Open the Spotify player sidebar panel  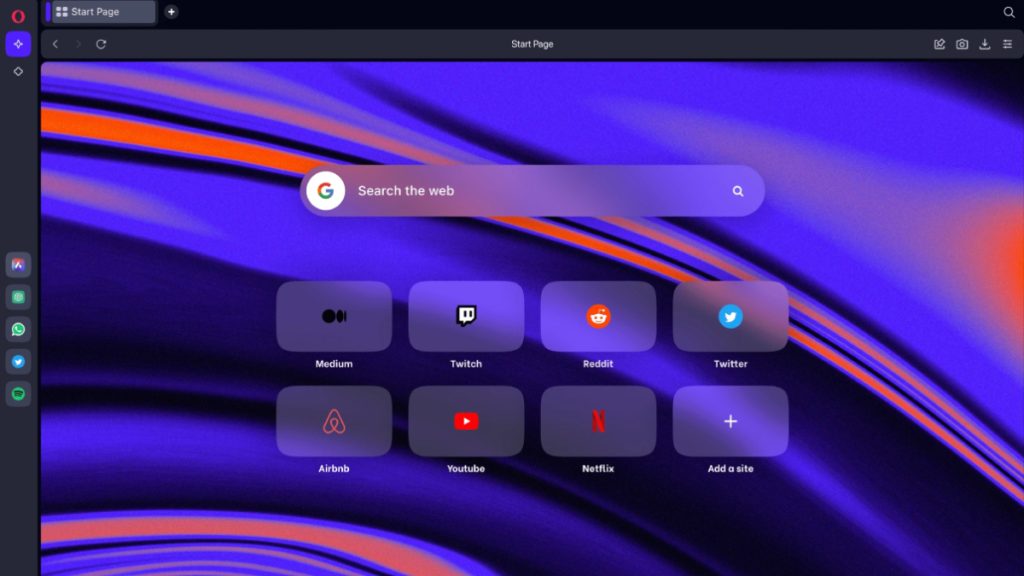(x=18, y=395)
